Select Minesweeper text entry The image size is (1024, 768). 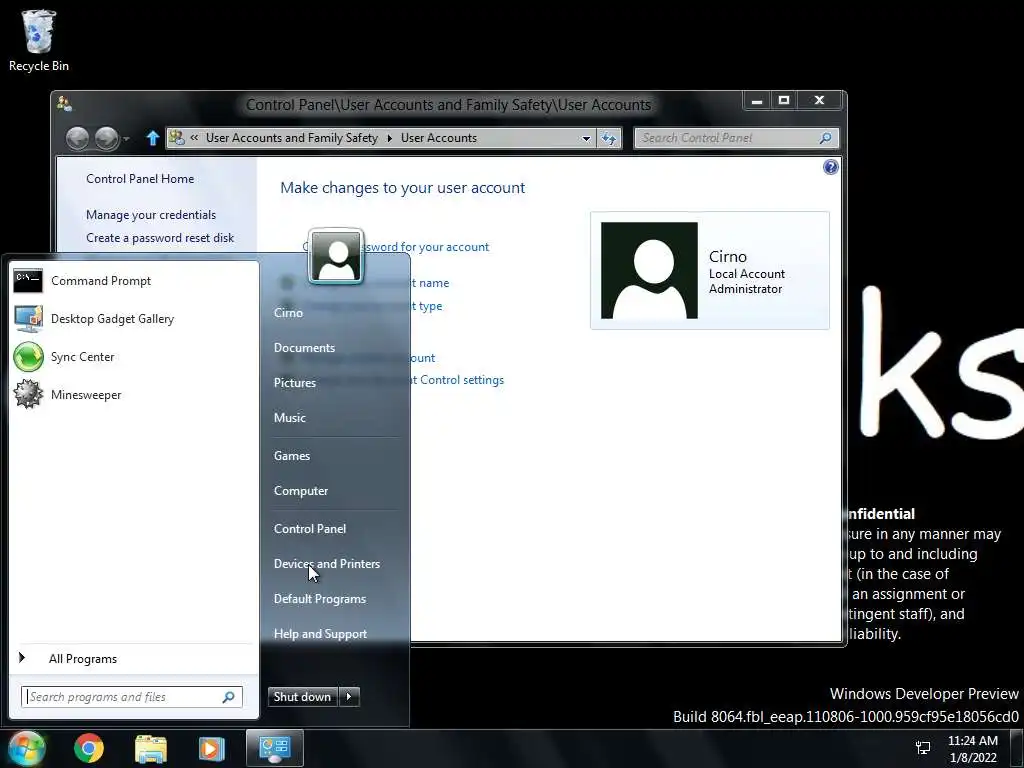click(x=86, y=394)
